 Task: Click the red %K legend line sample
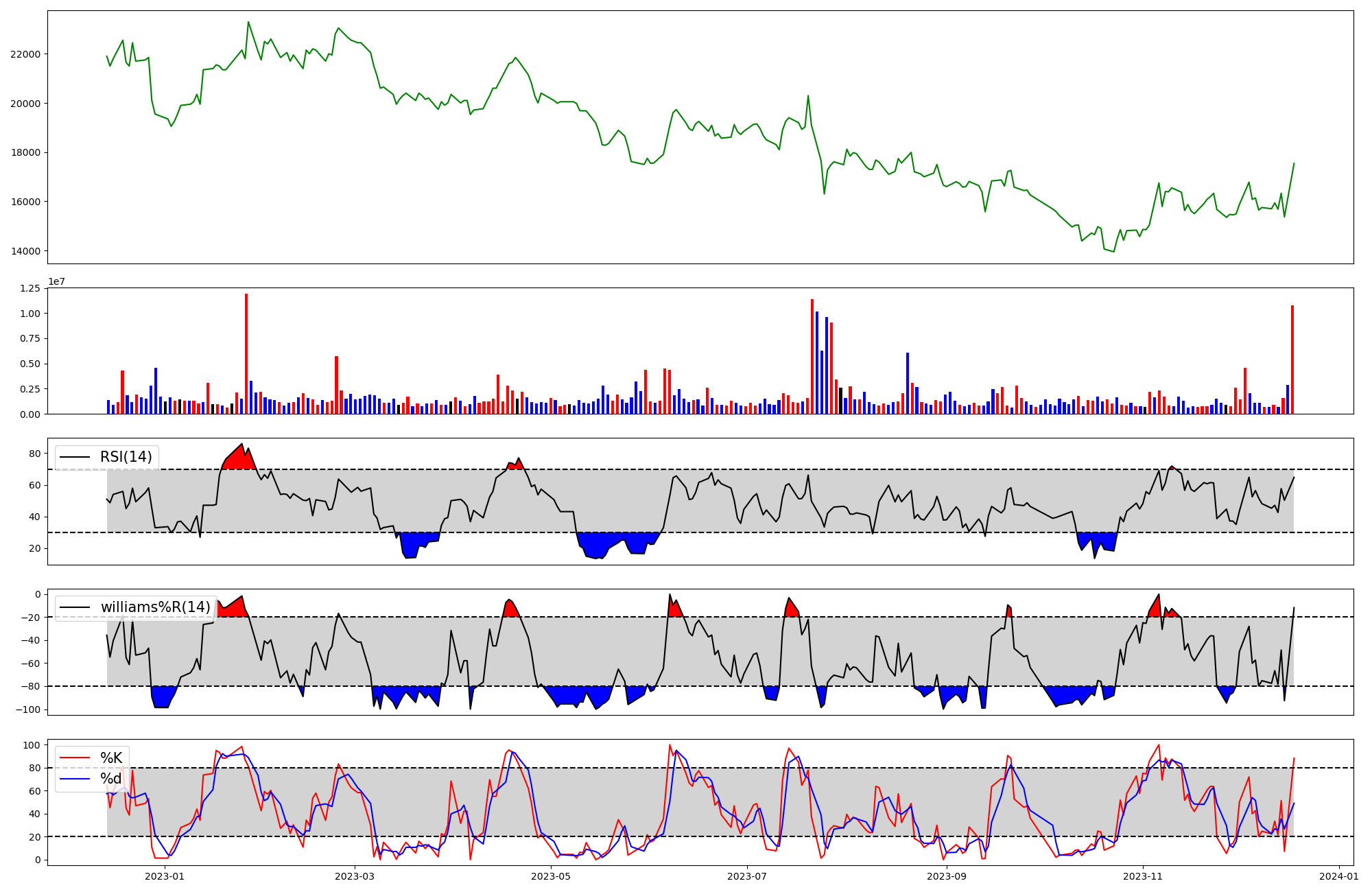75,758
